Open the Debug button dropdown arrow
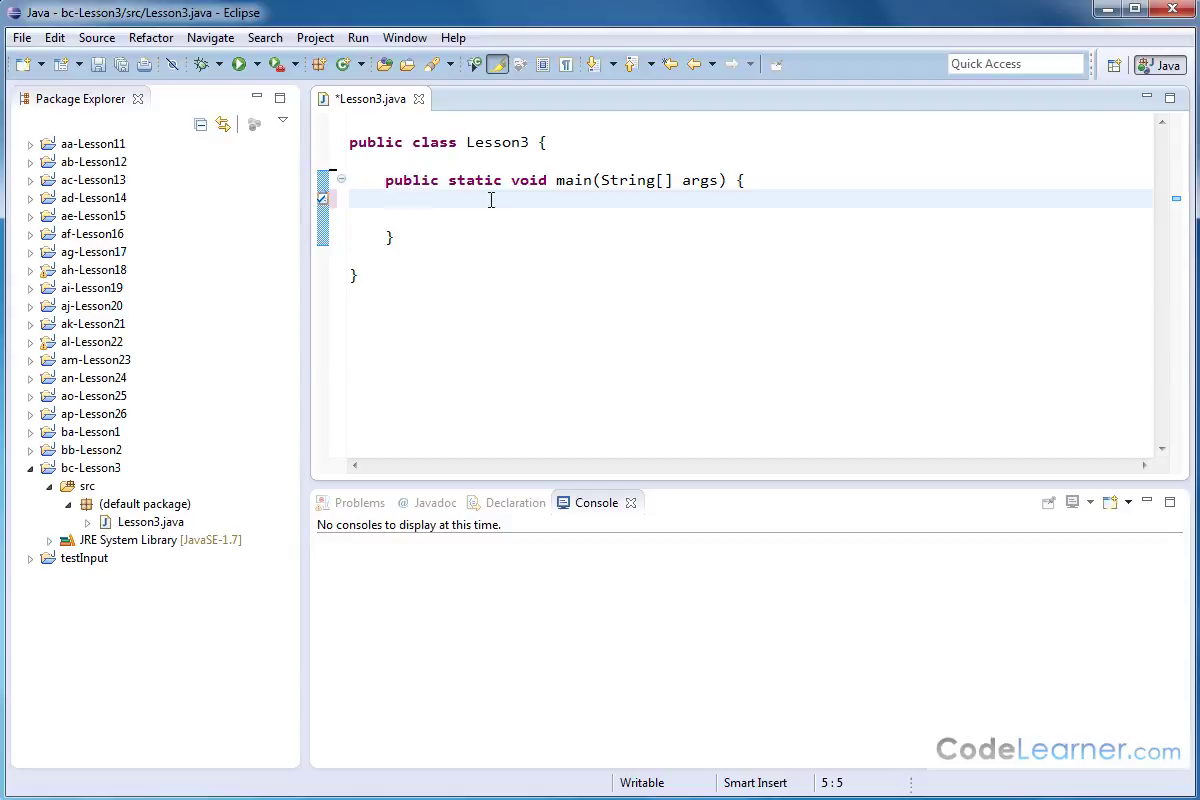 219,64
